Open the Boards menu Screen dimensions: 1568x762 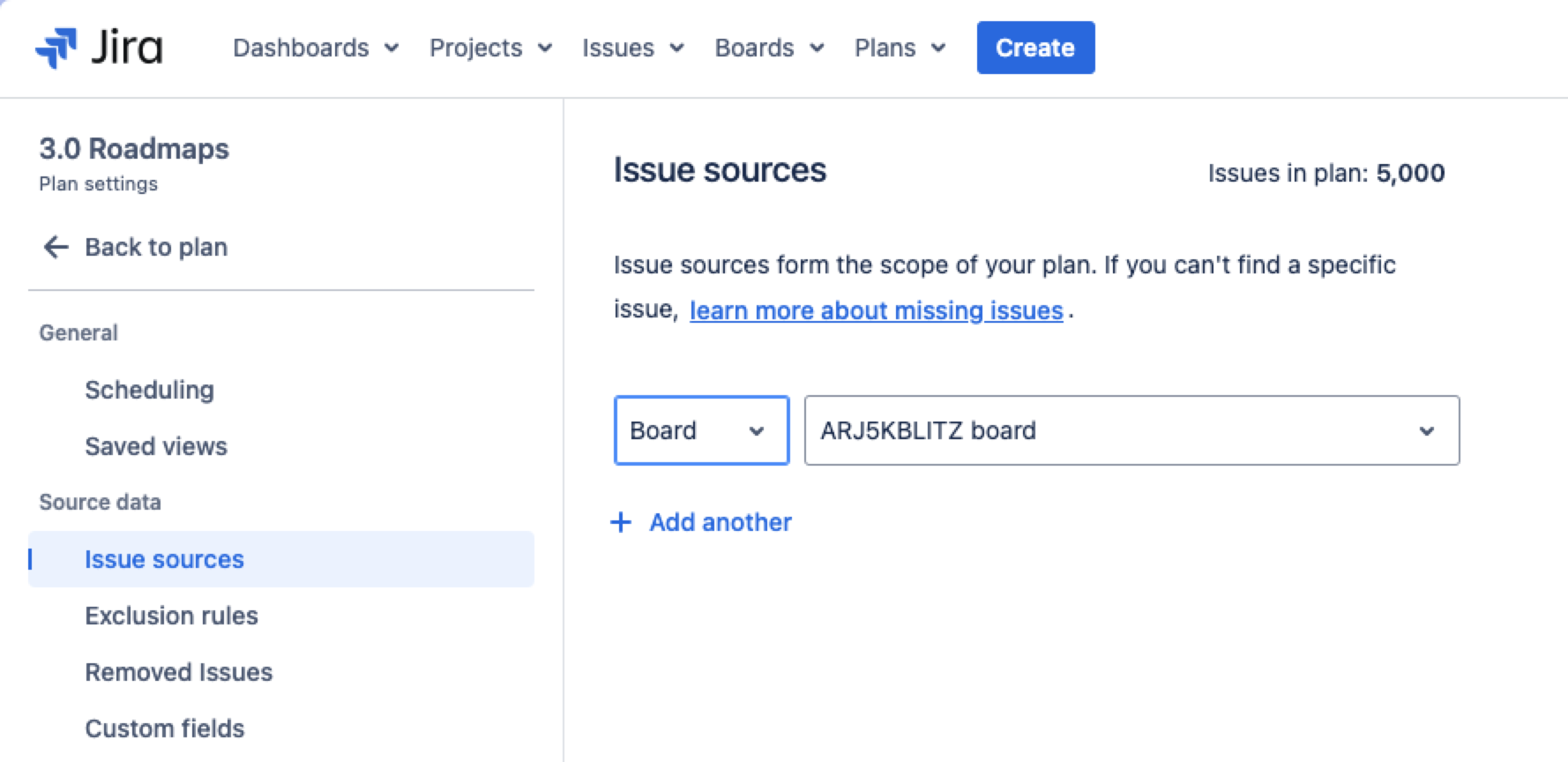coord(769,48)
